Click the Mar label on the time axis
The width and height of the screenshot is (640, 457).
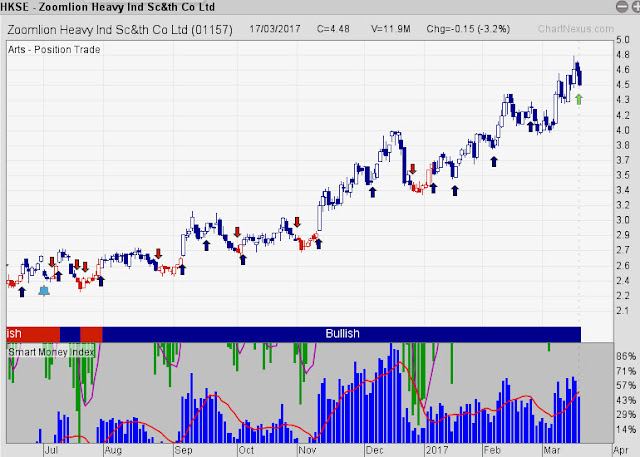(552, 450)
